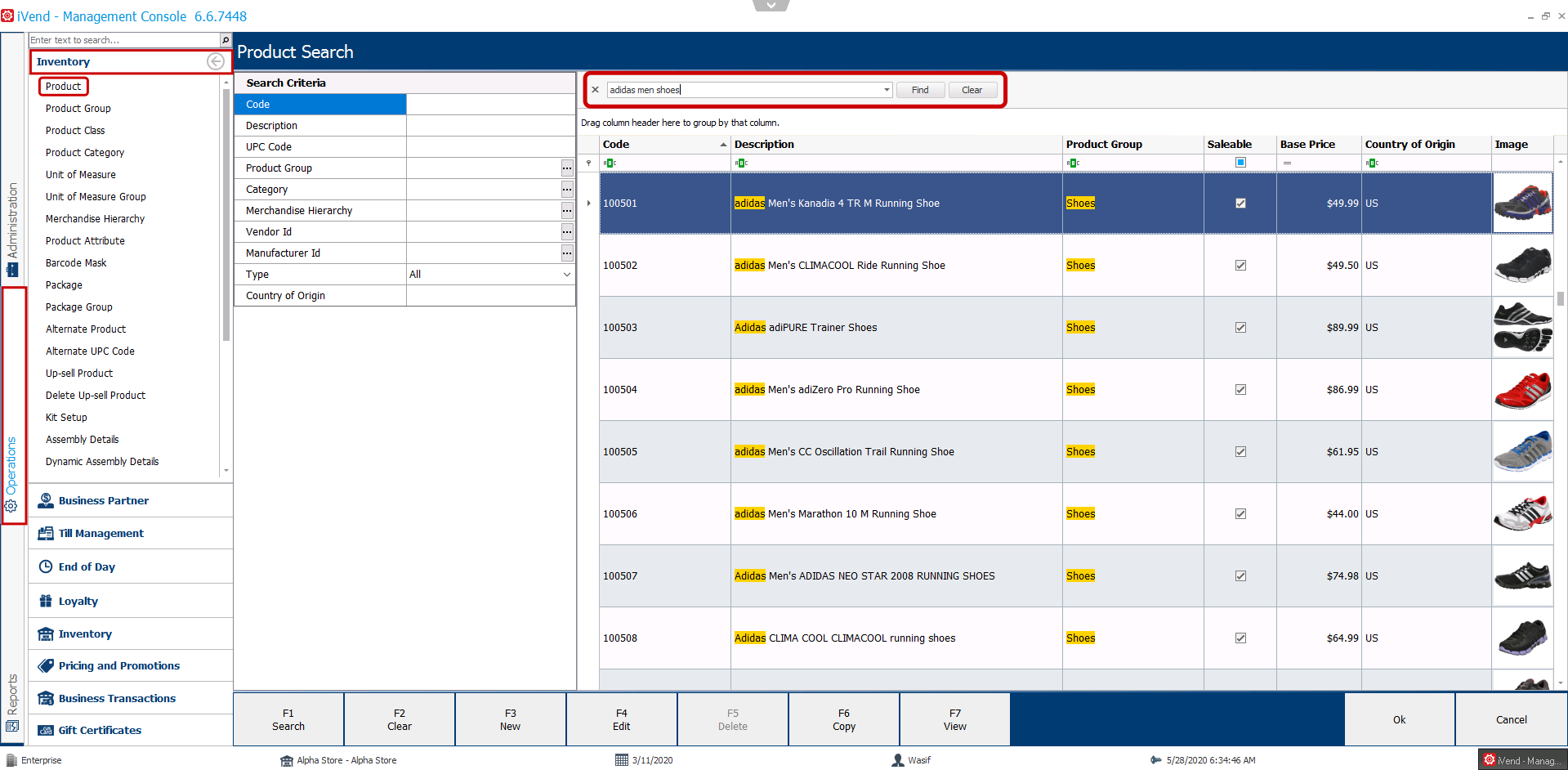Click the Product Group column filter icon
The height and width of the screenshot is (770, 1568).
click(1073, 163)
